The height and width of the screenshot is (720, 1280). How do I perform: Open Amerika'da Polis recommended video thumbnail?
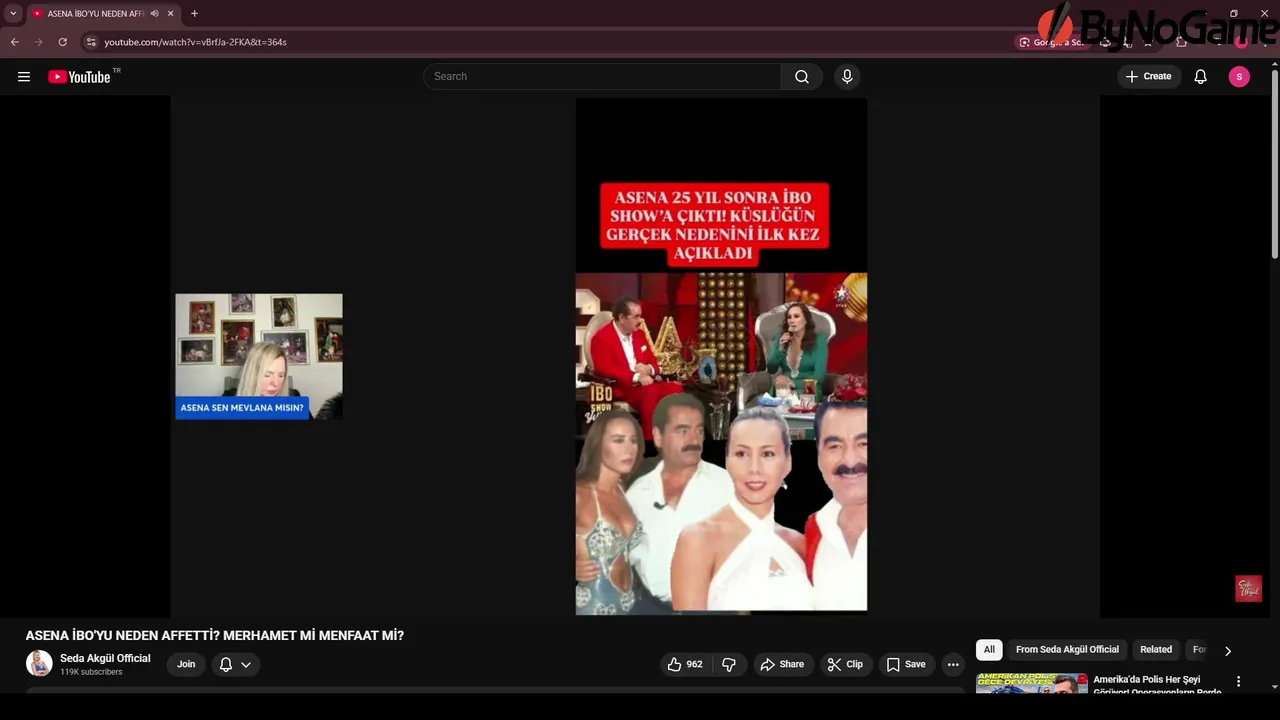(x=1031, y=684)
